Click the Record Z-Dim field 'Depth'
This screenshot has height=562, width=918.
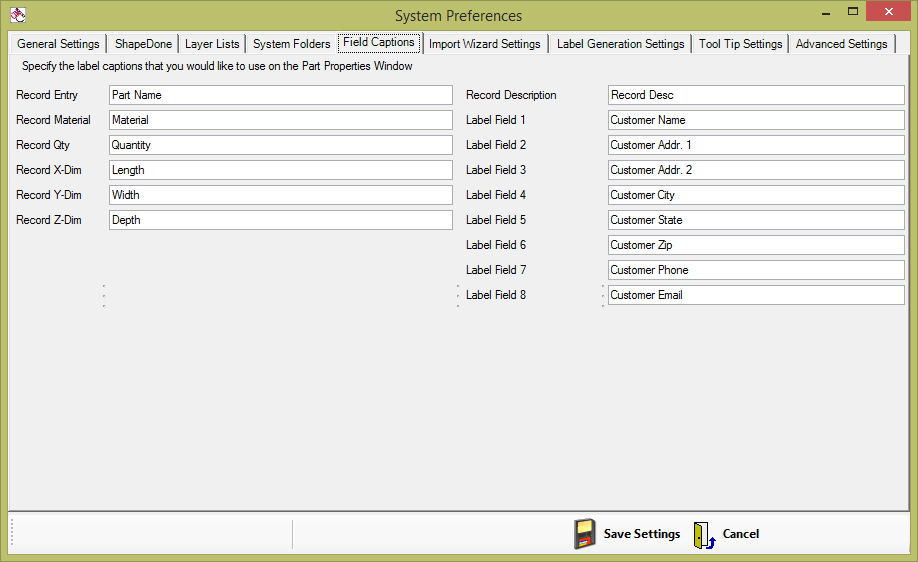click(280, 220)
